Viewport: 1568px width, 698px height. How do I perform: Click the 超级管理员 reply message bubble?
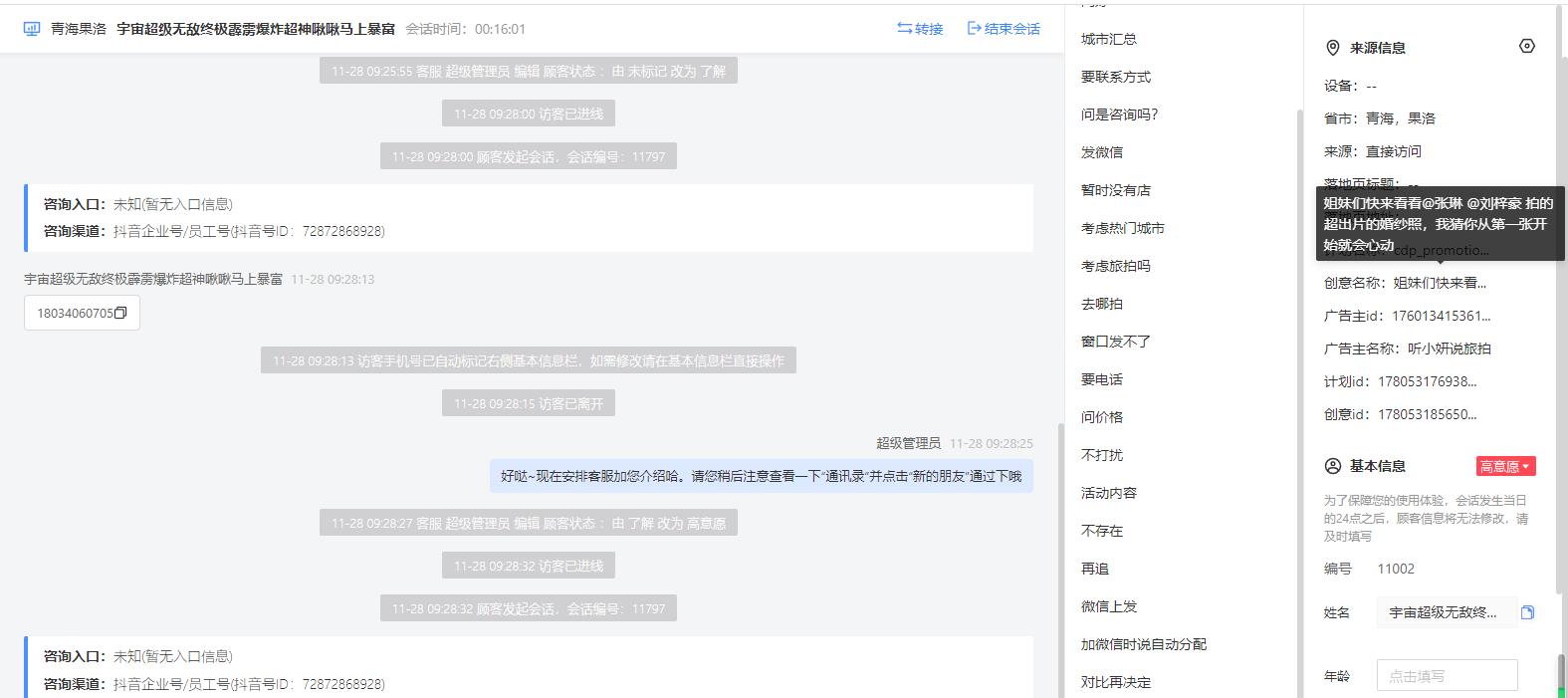tap(762, 476)
